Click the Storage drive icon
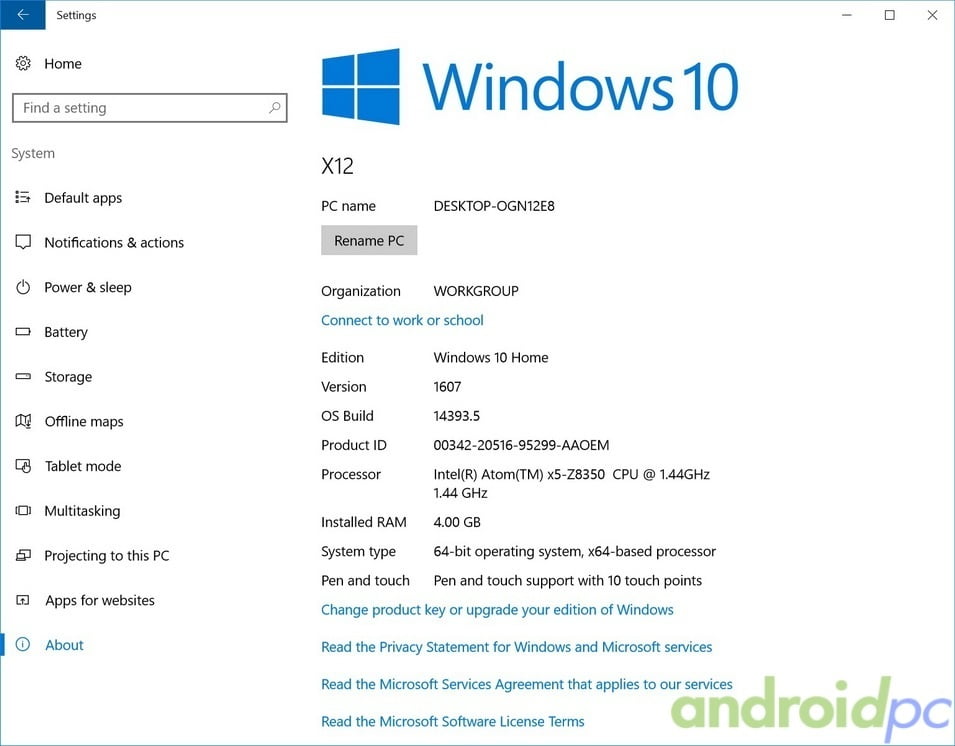 (x=23, y=376)
